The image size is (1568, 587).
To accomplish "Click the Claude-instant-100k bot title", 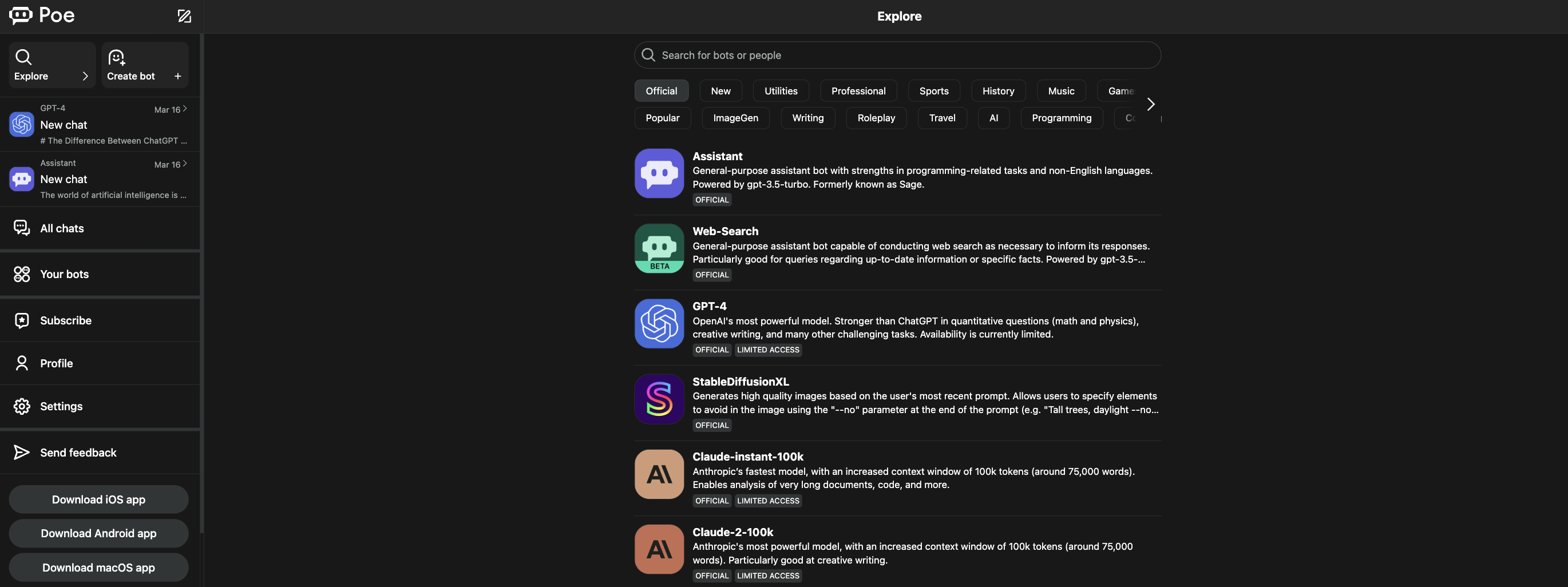I will point(747,456).
